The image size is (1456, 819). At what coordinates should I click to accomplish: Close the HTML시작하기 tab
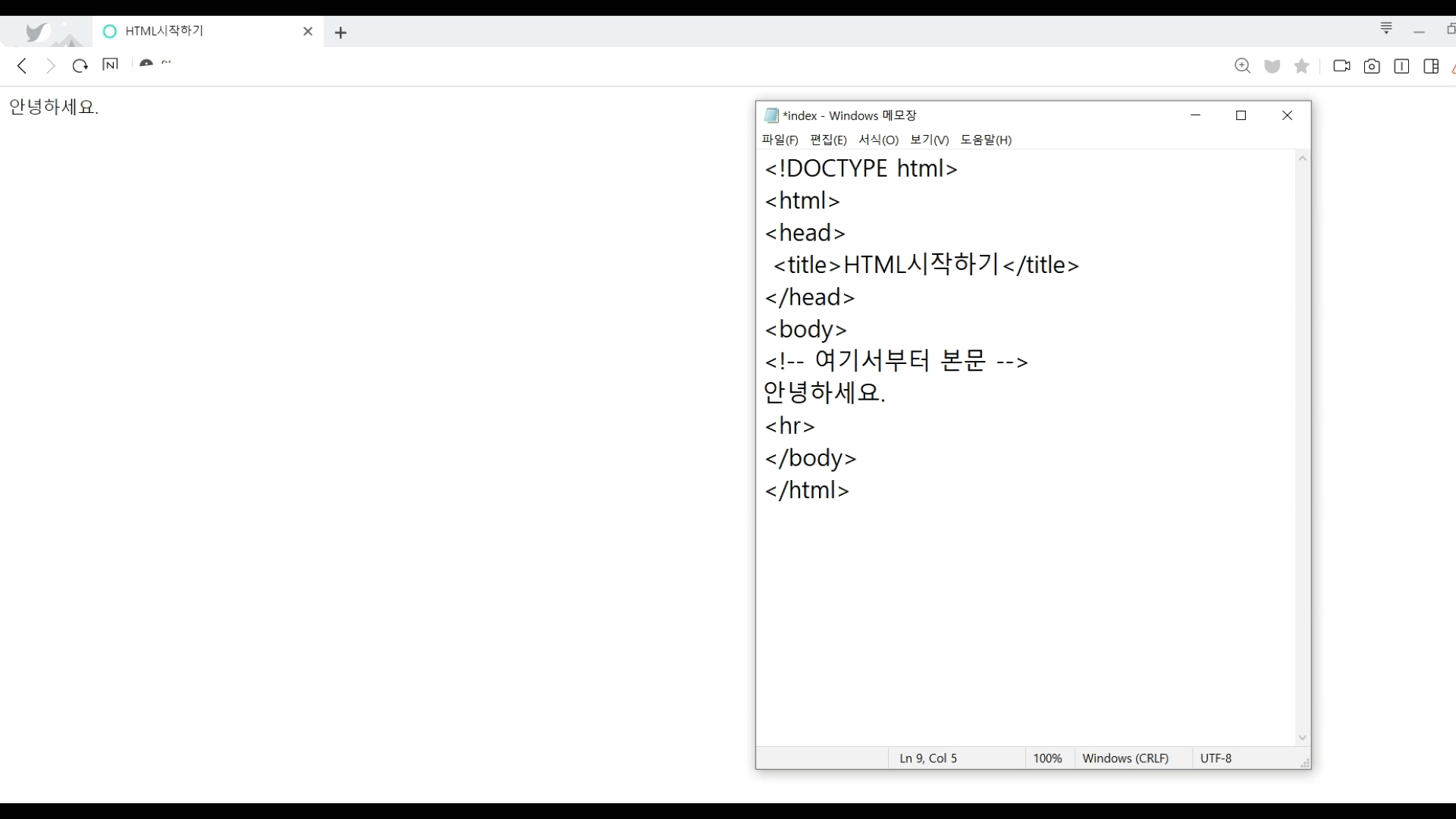[x=308, y=31]
